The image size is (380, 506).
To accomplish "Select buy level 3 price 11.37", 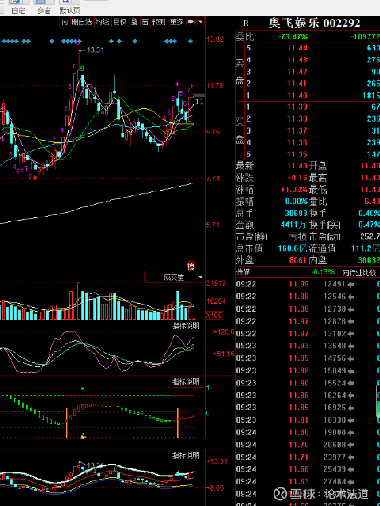I will (x=297, y=131).
